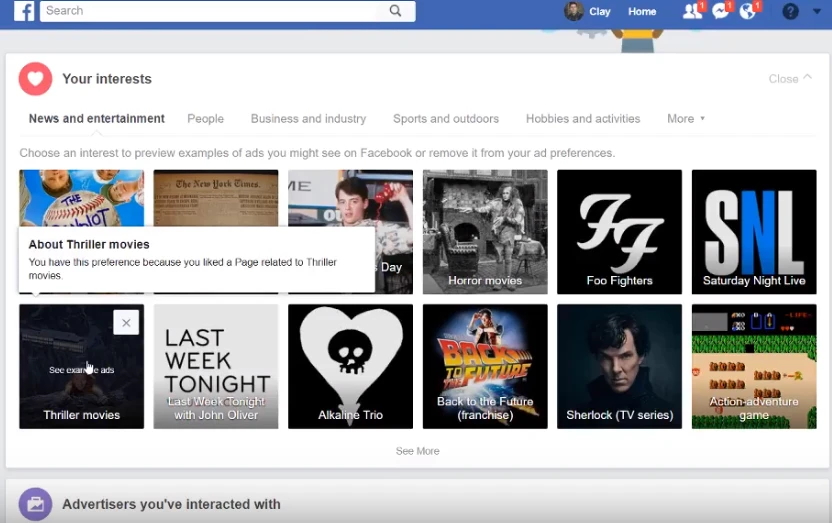This screenshot has height=523, width=832.
Task: Switch to Business and industry tab
Action: point(308,119)
